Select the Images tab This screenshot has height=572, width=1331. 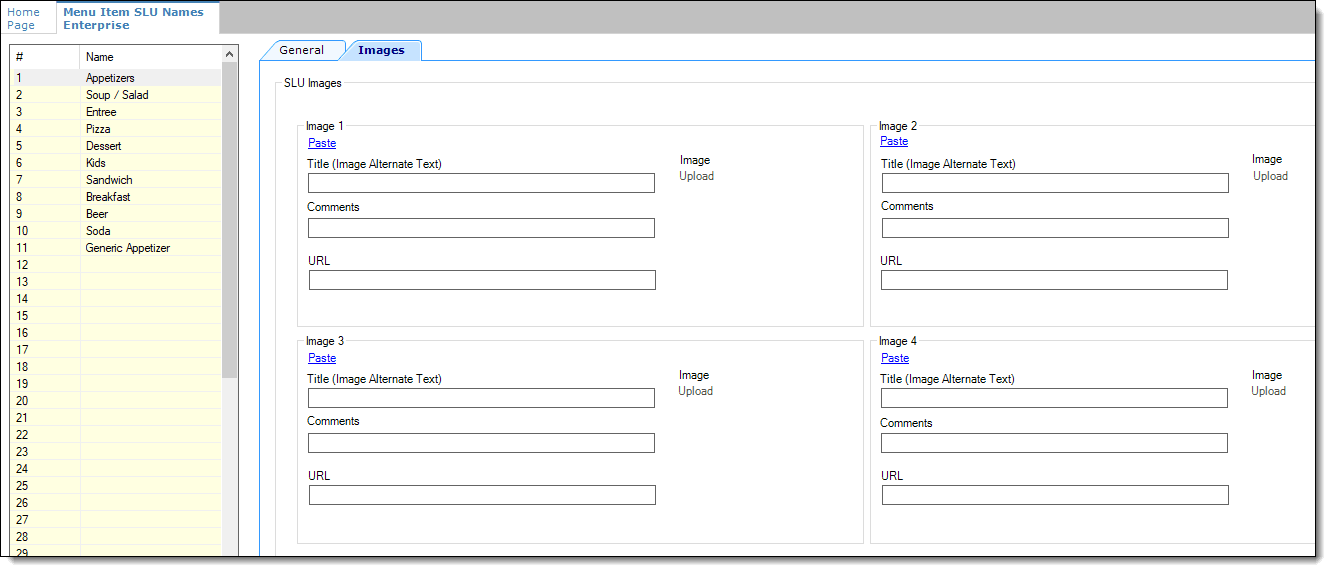[381, 50]
